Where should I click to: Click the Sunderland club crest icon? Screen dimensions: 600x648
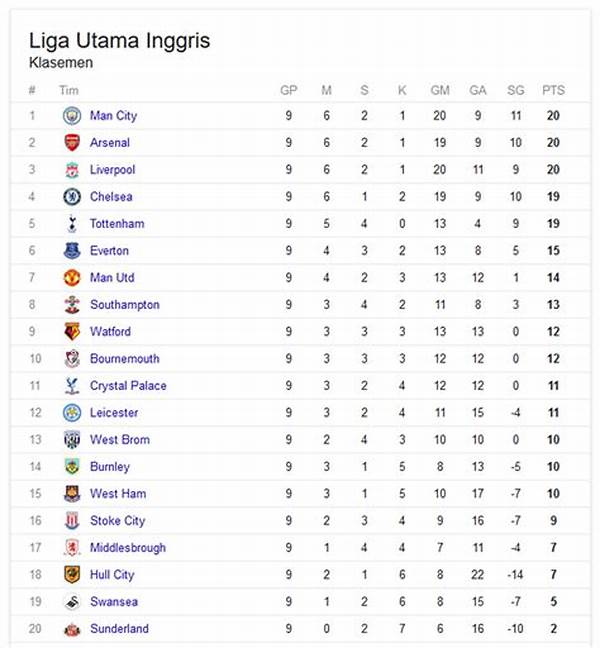[71, 629]
